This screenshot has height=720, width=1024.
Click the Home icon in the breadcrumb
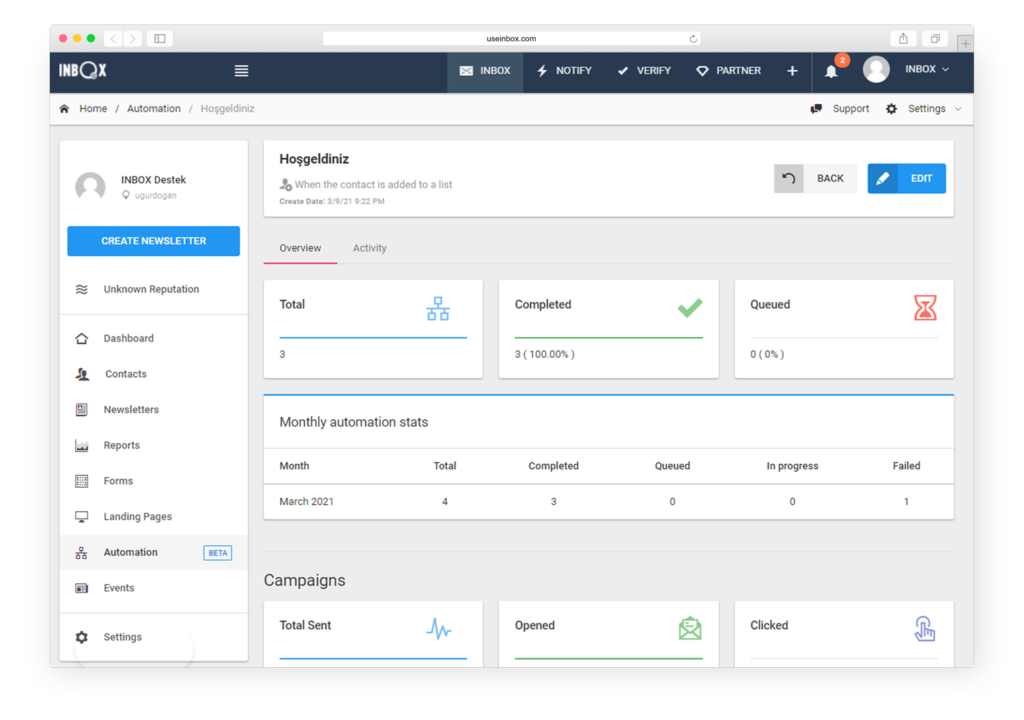click(x=65, y=109)
